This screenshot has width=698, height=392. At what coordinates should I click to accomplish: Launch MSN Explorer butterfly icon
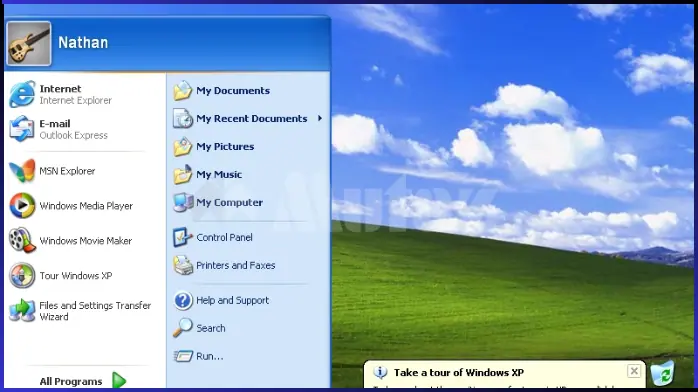point(22,170)
